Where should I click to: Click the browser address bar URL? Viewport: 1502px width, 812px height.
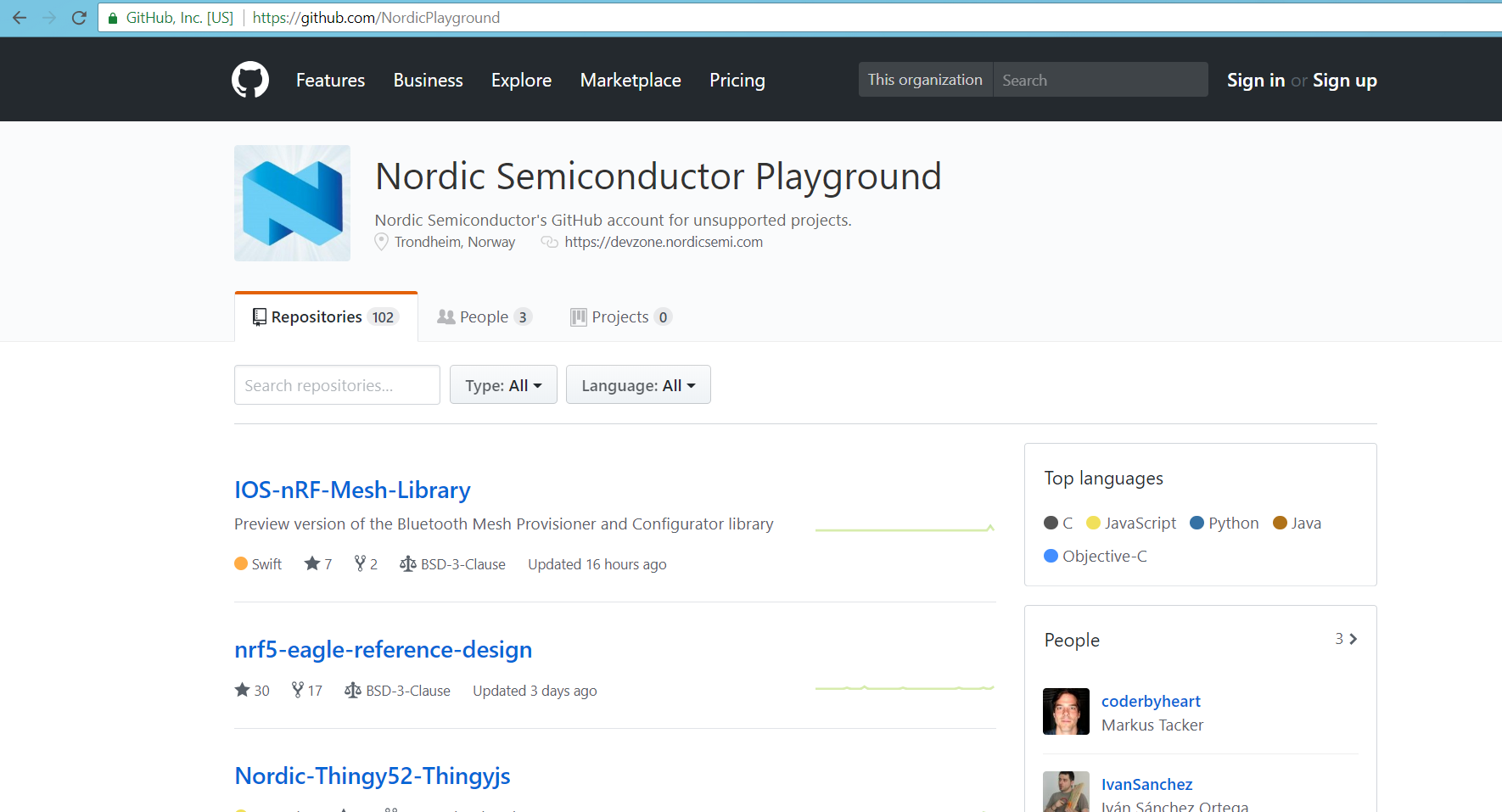coord(376,18)
